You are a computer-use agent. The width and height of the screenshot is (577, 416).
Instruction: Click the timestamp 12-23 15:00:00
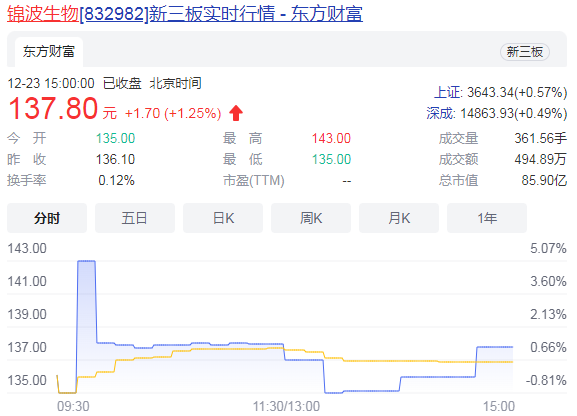point(51,83)
